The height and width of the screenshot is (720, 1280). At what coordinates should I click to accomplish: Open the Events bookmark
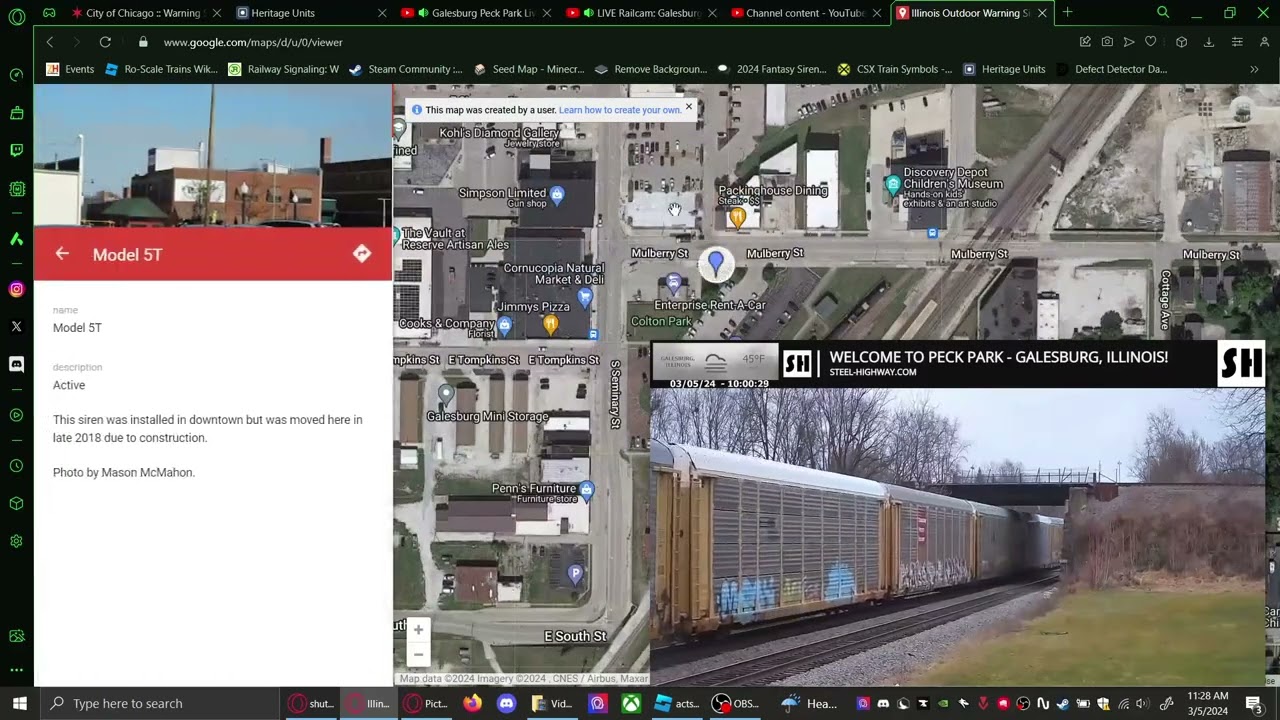click(70, 69)
